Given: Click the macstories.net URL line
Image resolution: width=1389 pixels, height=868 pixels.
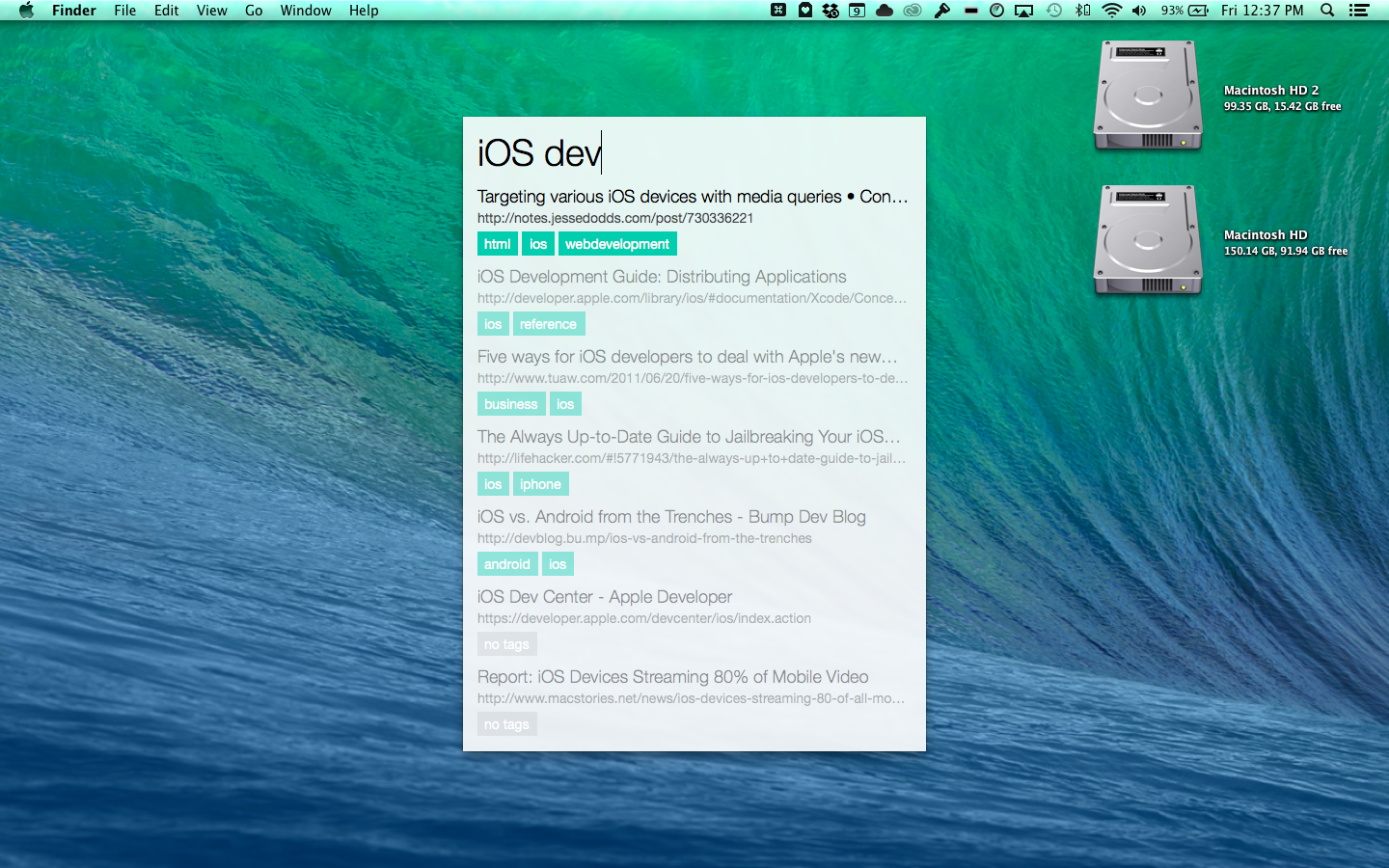Looking at the screenshot, I should click(692, 698).
